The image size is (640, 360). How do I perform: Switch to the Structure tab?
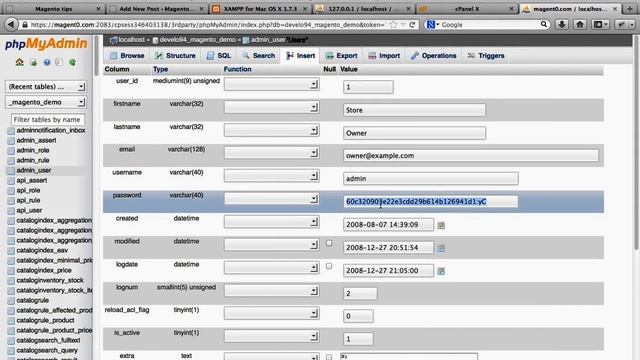tap(175, 56)
